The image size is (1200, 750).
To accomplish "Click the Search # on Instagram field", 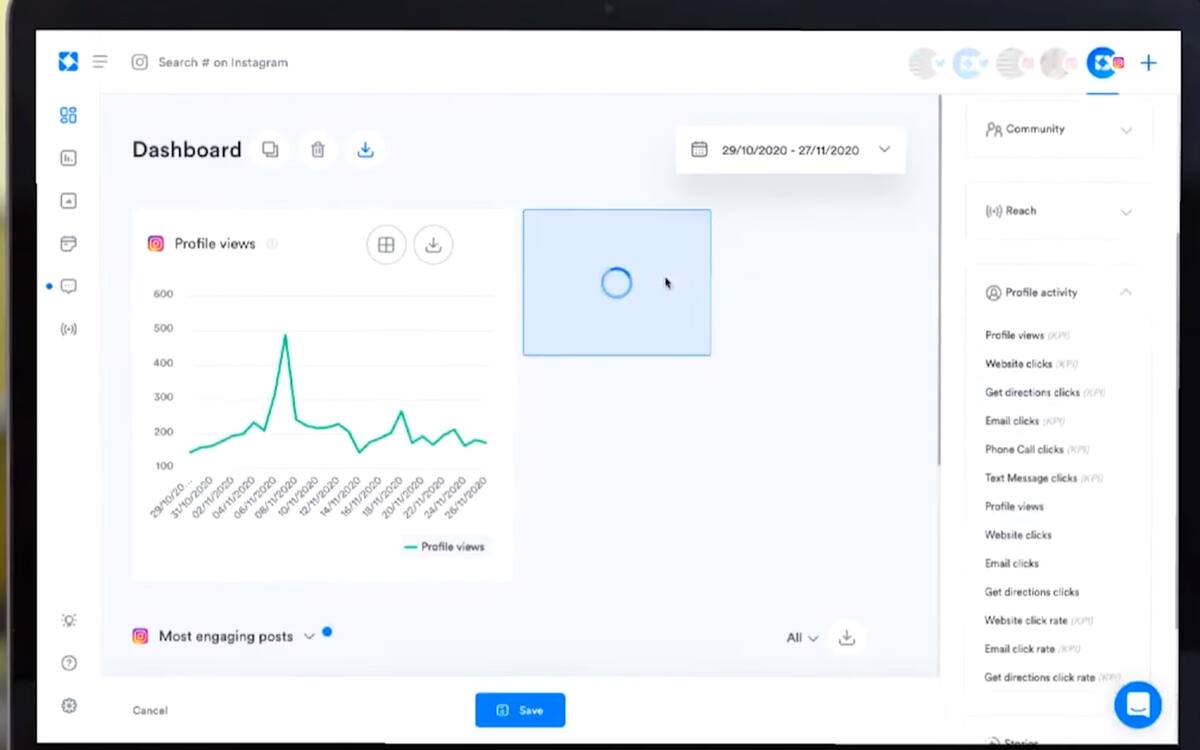I will [x=223, y=62].
